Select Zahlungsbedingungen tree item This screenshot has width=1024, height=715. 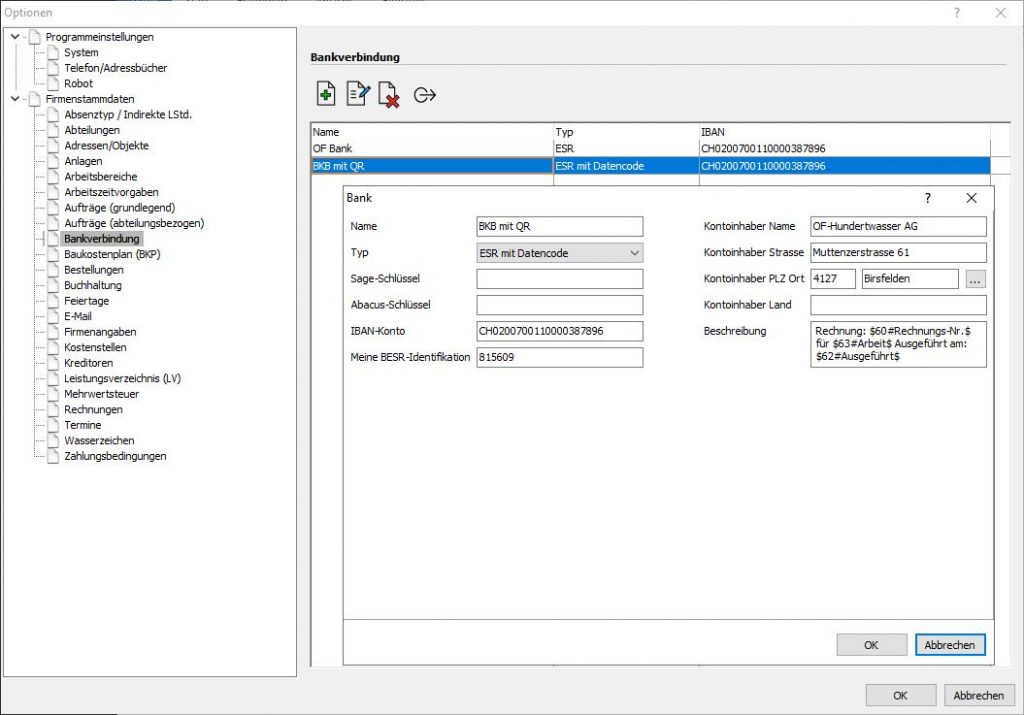pos(115,456)
